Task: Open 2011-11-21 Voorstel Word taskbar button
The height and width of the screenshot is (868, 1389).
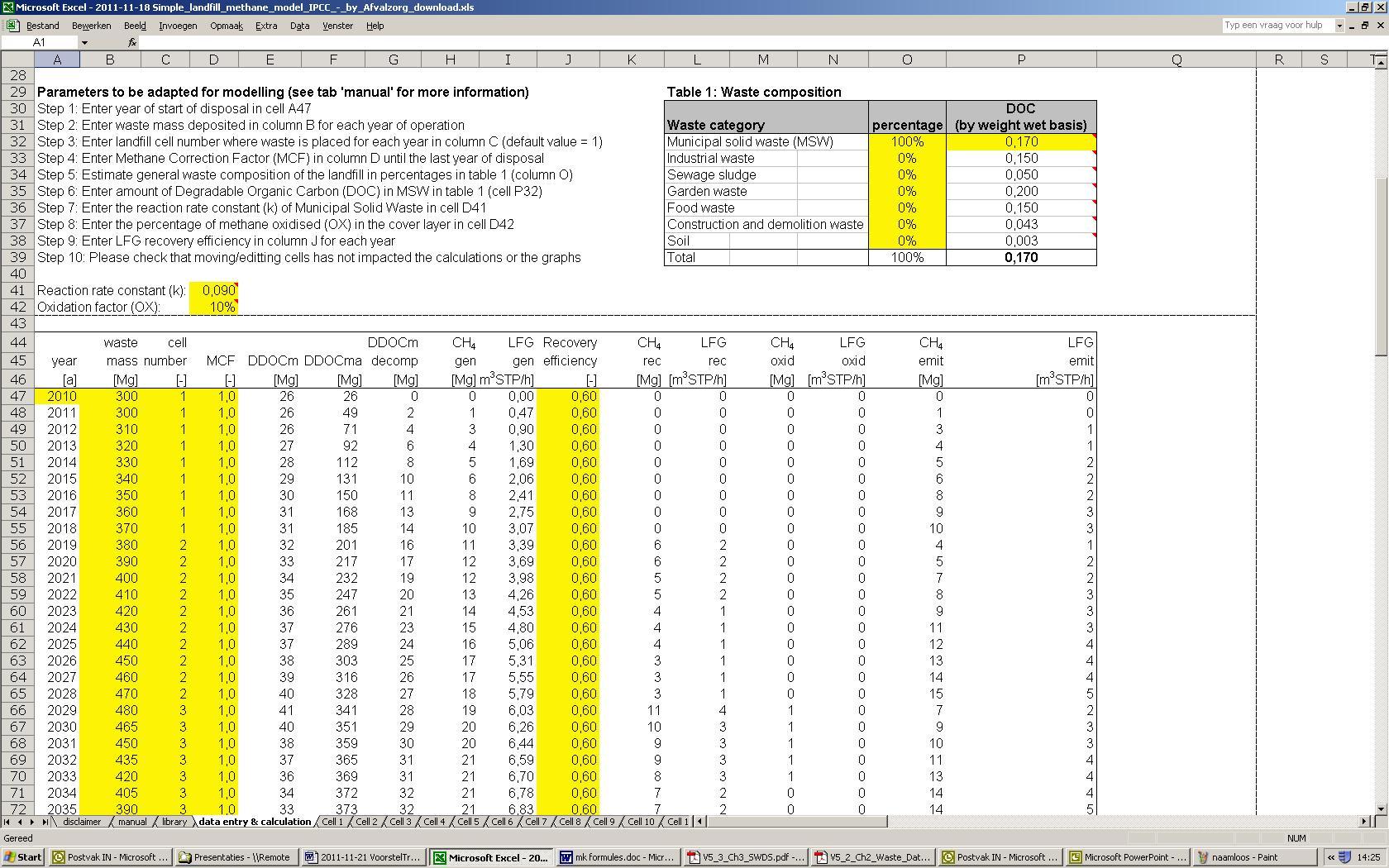Action: (x=364, y=857)
